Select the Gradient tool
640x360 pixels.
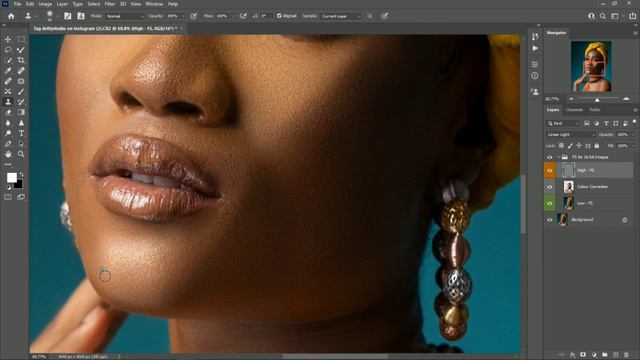pos(21,112)
